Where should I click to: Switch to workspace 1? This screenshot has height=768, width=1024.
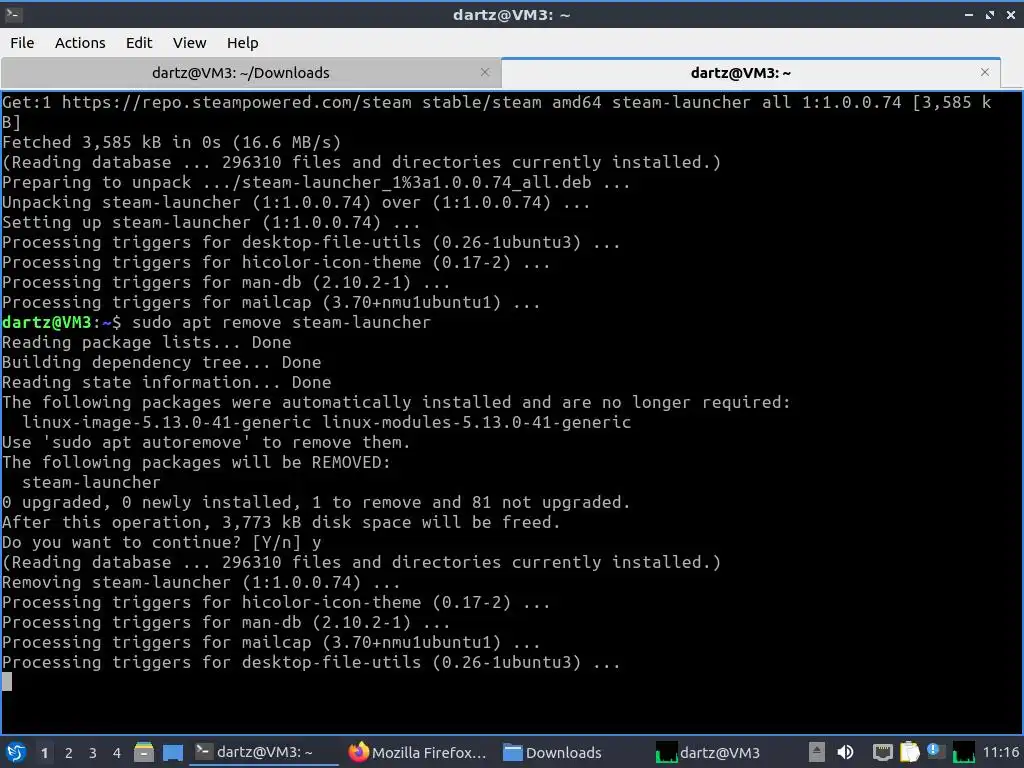(x=44, y=753)
